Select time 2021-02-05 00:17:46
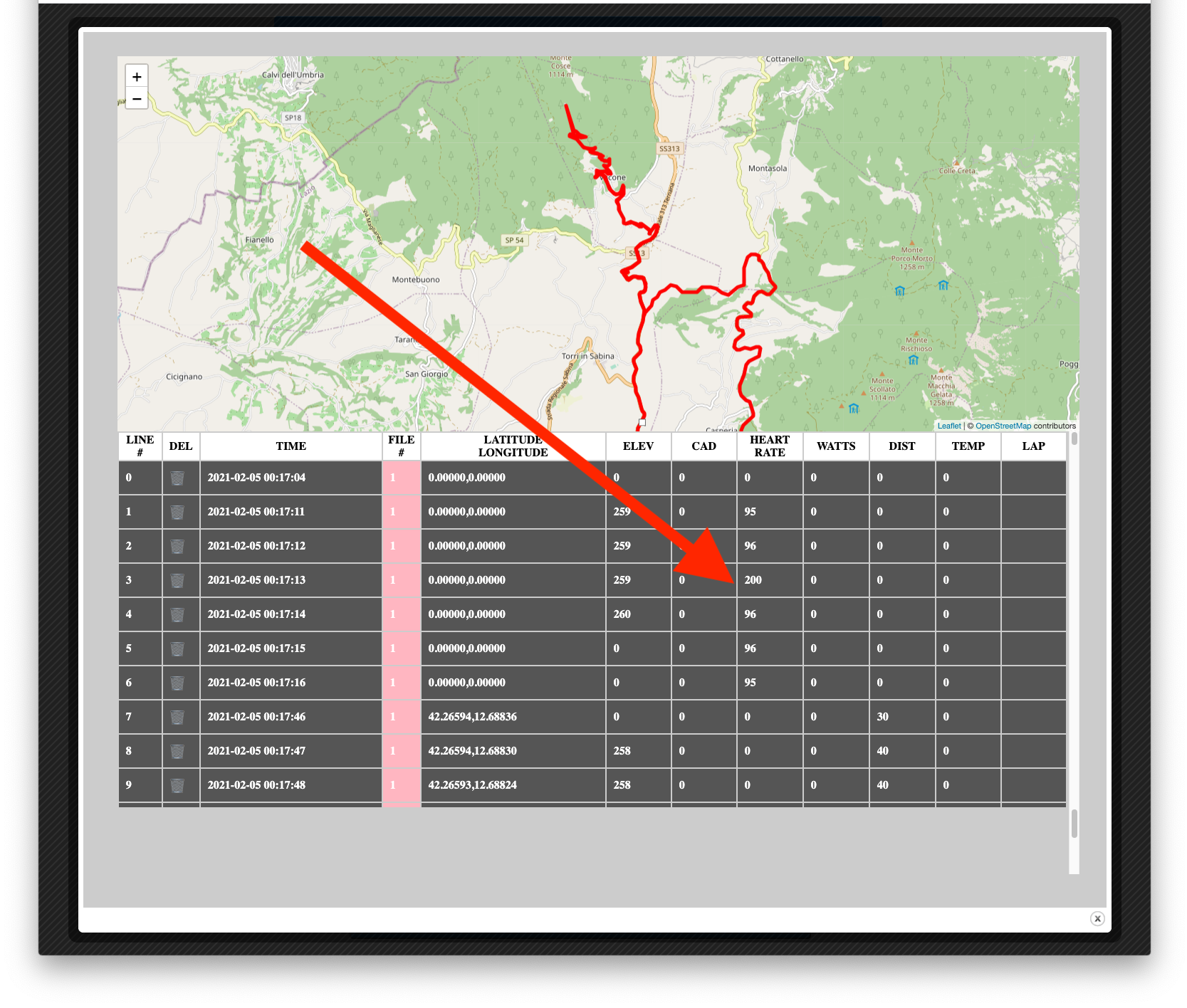The height and width of the screenshot is (1008, 1187). tap(256, 717)
